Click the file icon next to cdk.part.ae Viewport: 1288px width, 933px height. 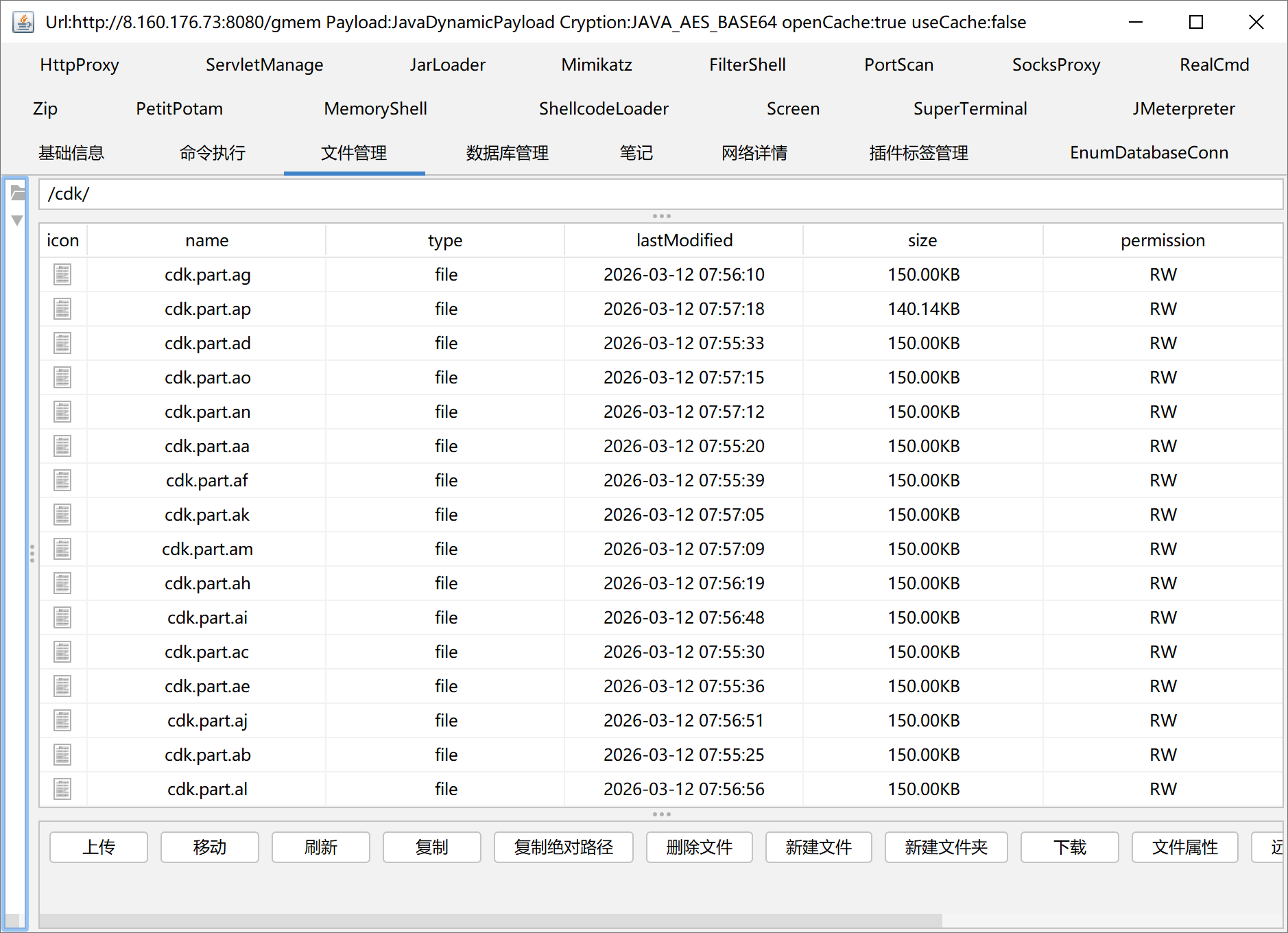pyautogui.click(x=62, y=687)
